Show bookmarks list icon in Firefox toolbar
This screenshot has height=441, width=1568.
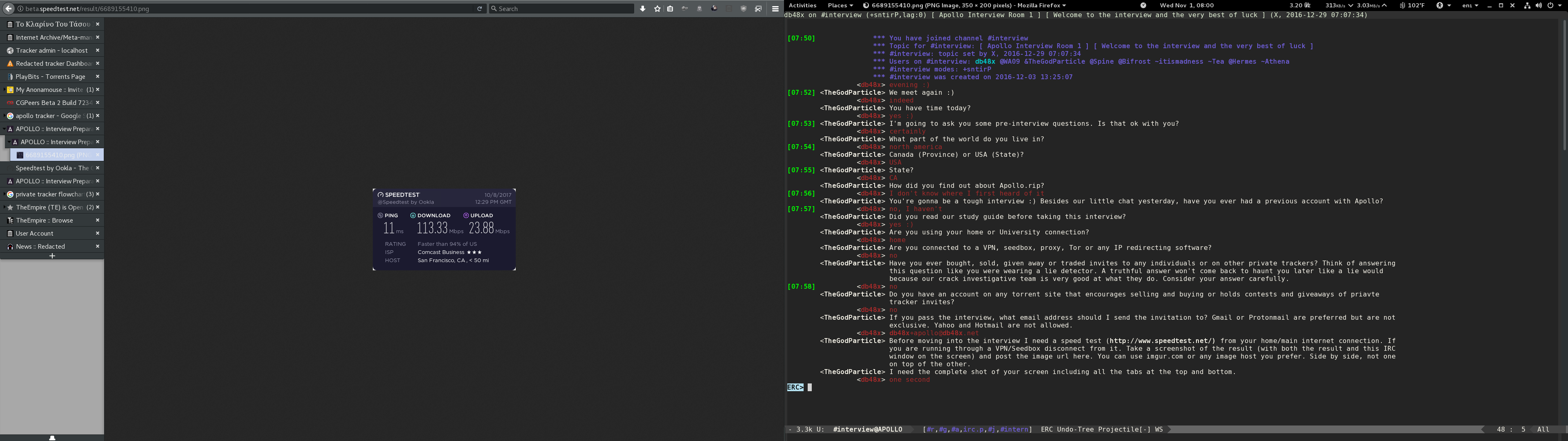coord(670,9)
